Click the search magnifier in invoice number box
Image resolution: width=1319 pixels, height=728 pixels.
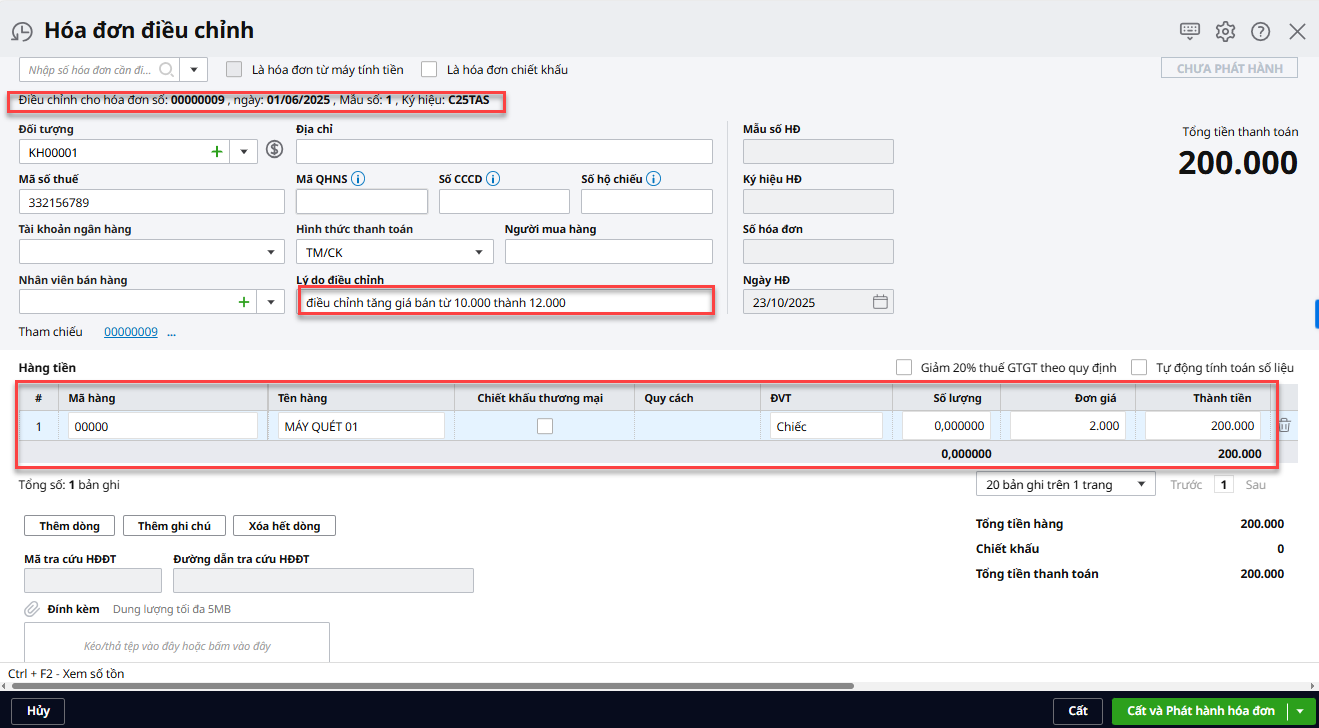166,70
